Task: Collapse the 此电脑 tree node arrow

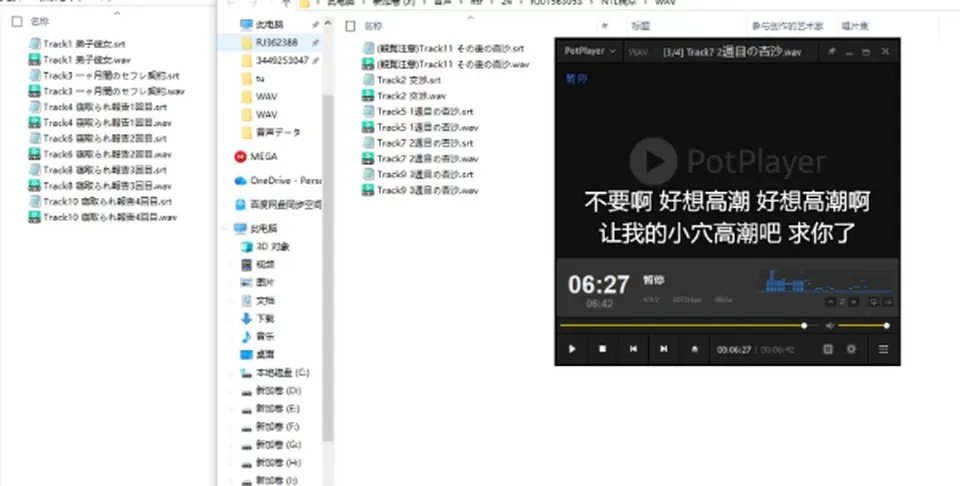Action: click(225, 228)
